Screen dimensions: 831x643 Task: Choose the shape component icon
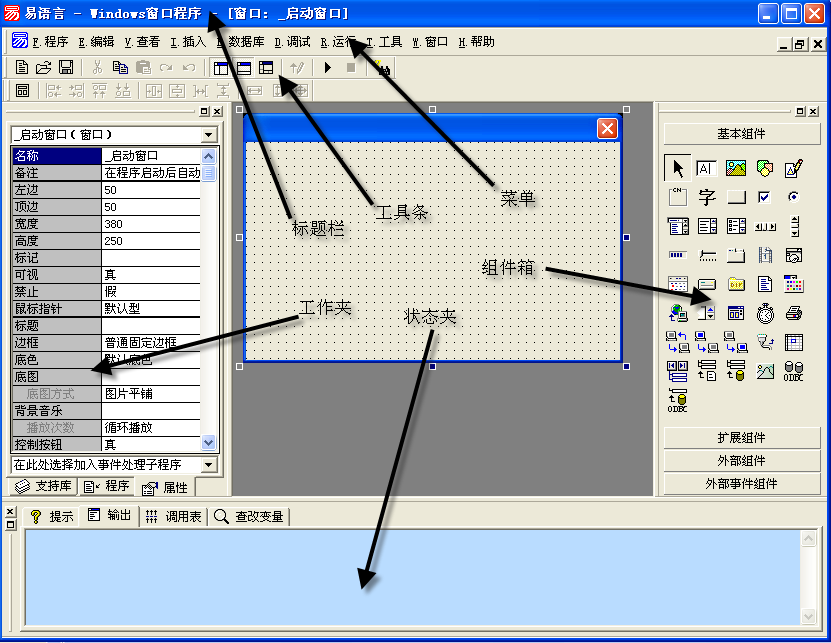[764, 169]
